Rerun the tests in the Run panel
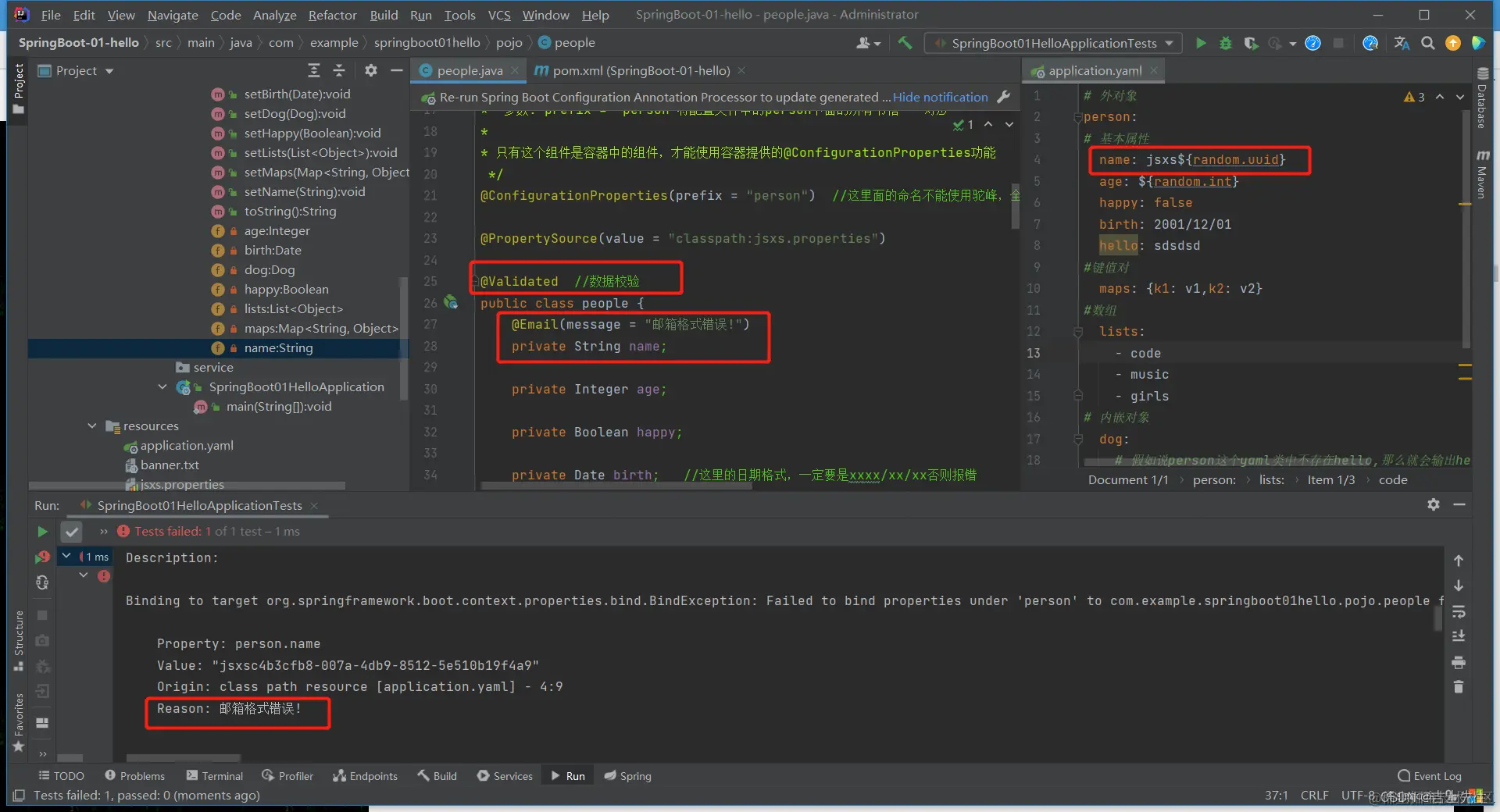1500x812 pixels. tap(42, 532)
